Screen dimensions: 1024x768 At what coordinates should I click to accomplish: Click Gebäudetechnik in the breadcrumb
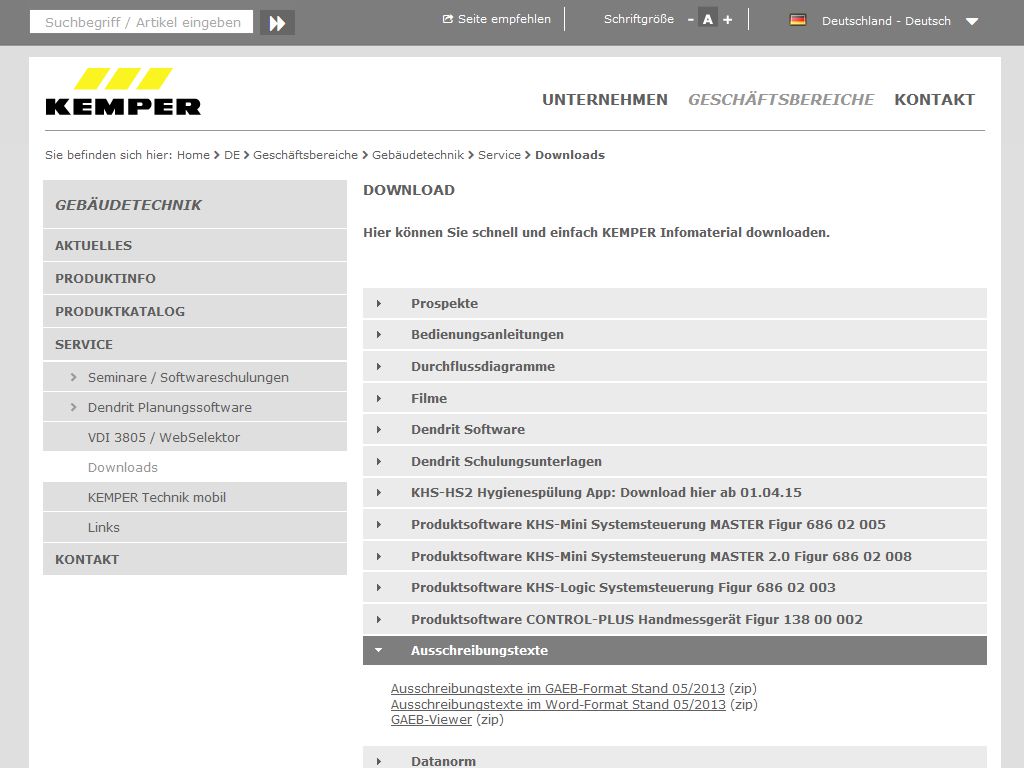(x=418, y=155)
